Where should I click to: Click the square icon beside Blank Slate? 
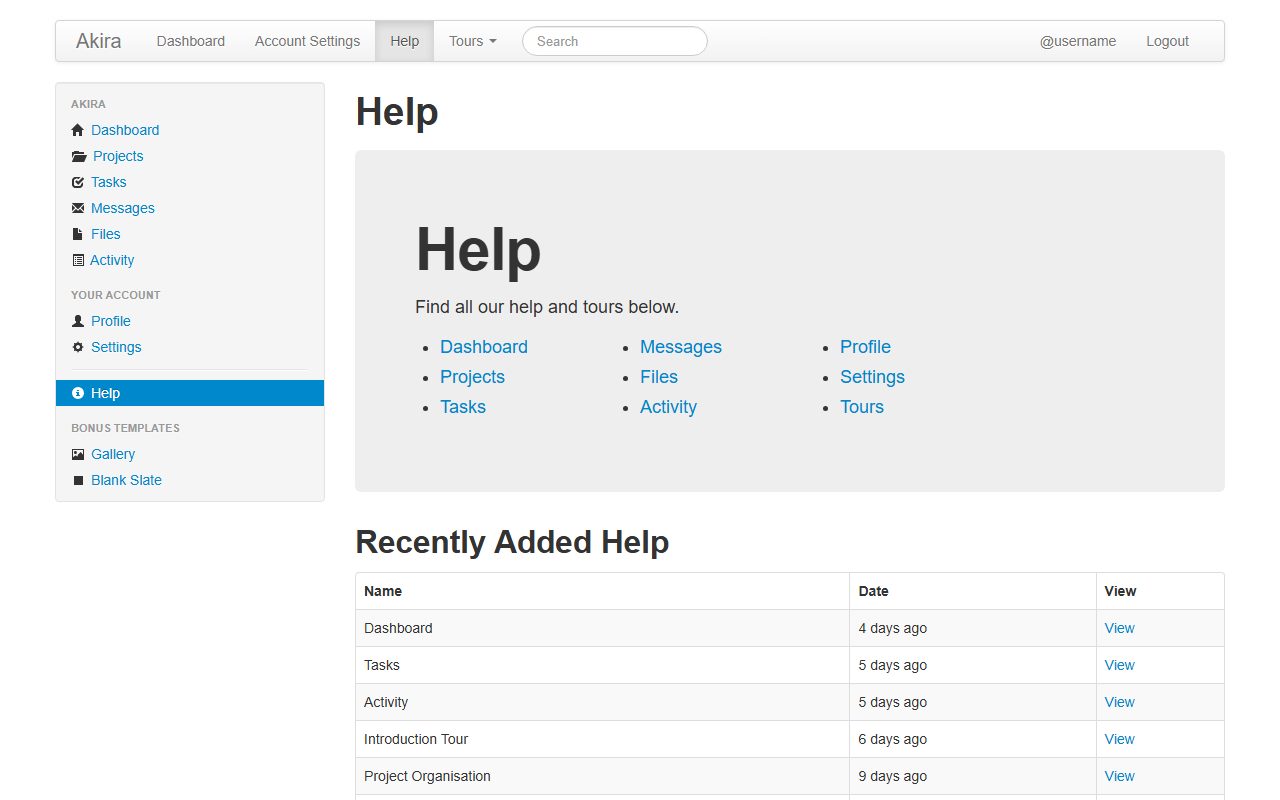[78, 480]
